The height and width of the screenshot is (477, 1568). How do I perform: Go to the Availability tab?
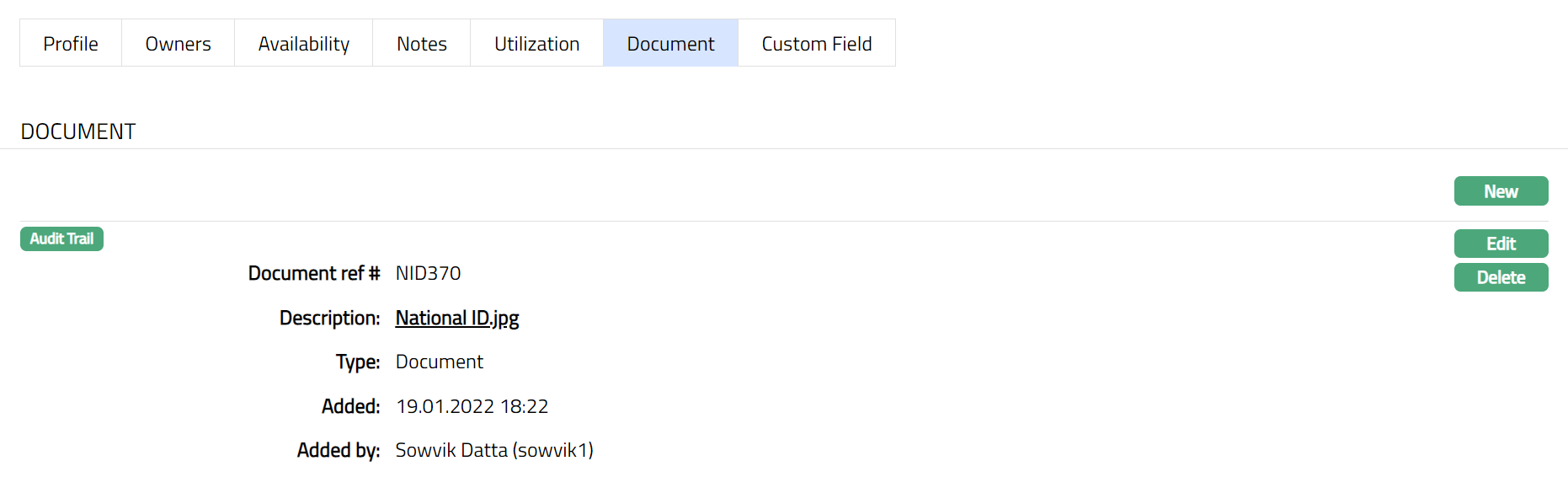coord(303,44)
